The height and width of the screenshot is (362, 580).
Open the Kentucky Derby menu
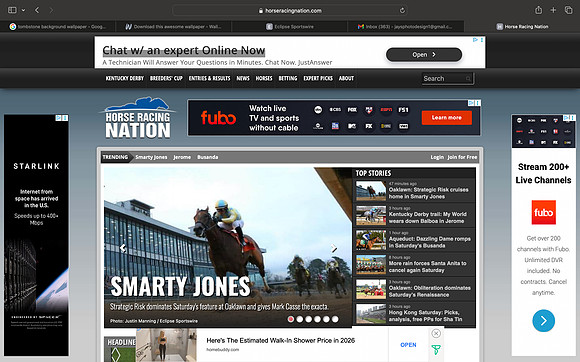(125, 78)
